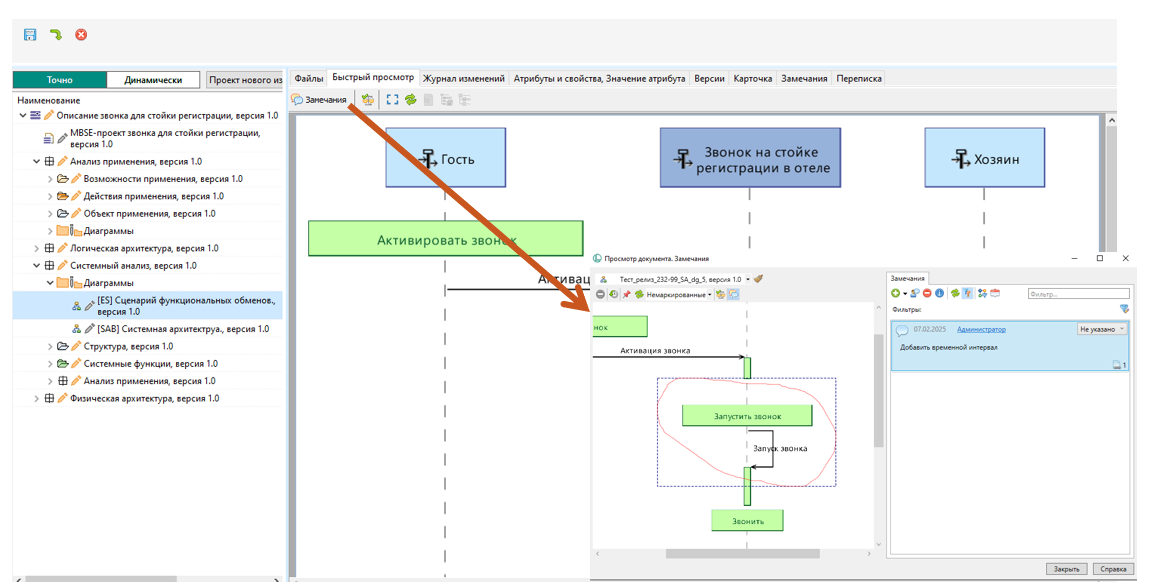
Task: Click the red cancel icon in top toolbar
Action: pos(81,35)
